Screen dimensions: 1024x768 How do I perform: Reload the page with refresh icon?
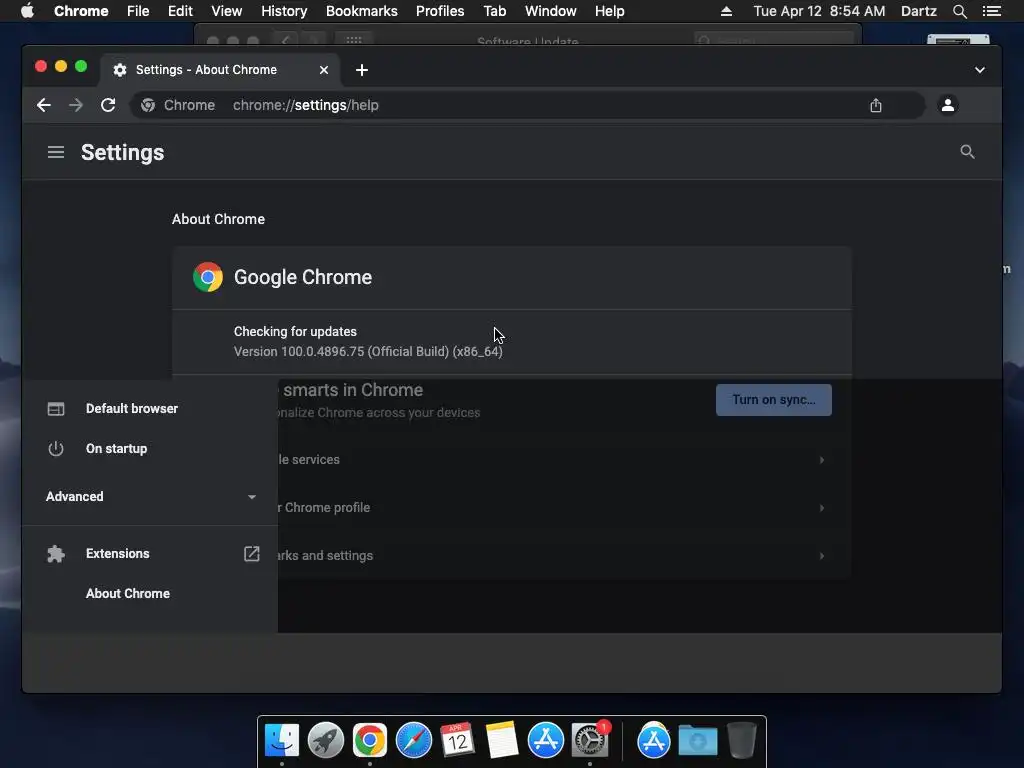tap(108, 105)
